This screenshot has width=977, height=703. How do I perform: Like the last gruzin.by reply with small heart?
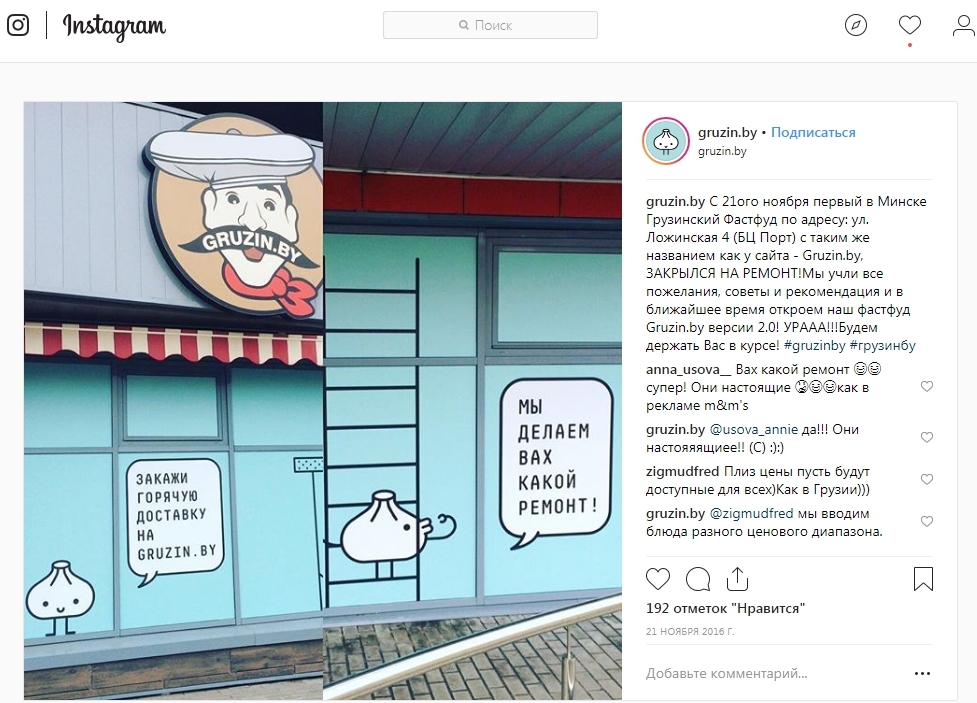point(927,521)
